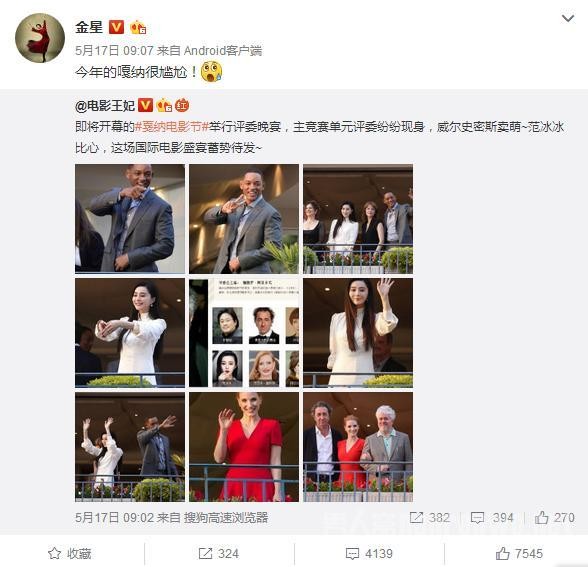The width and height of the screenshot is (588, 567).
Task: Open the 5月17日 09:07 post timestamp
Action: (x=114, y=50)
